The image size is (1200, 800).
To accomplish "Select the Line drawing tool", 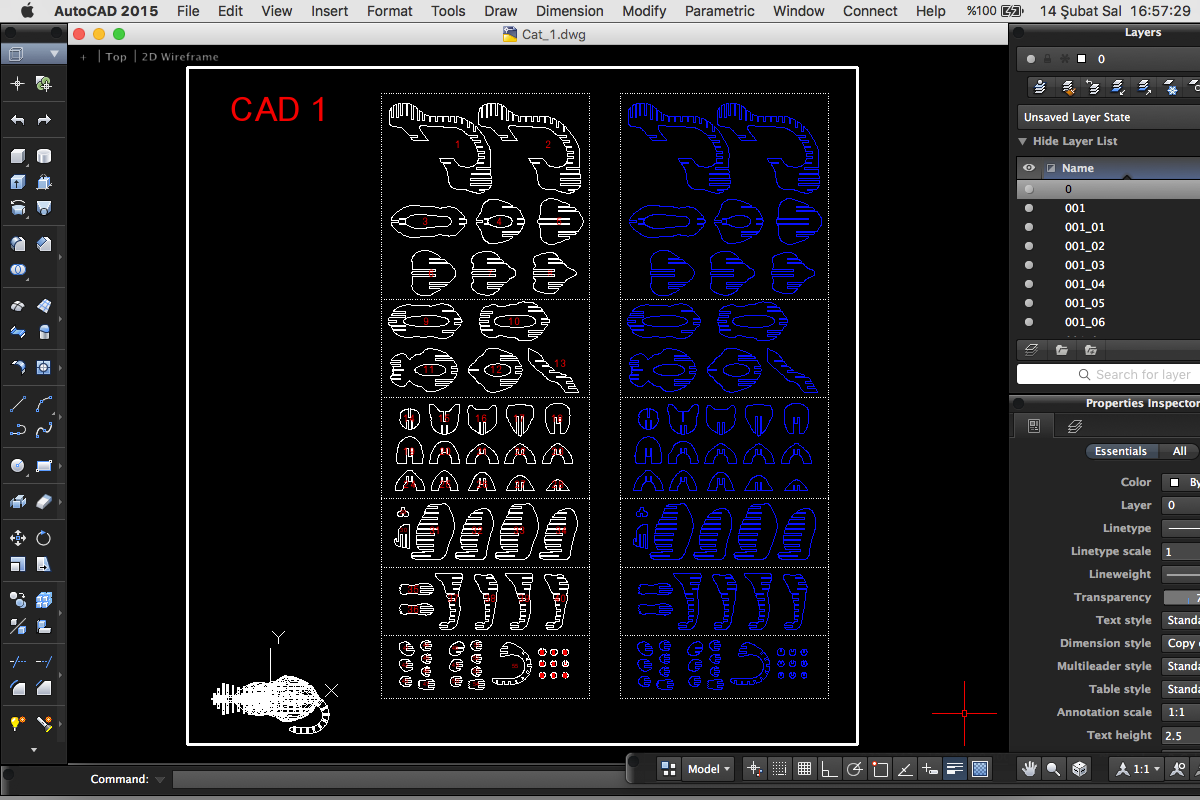I will pos(18,405).
